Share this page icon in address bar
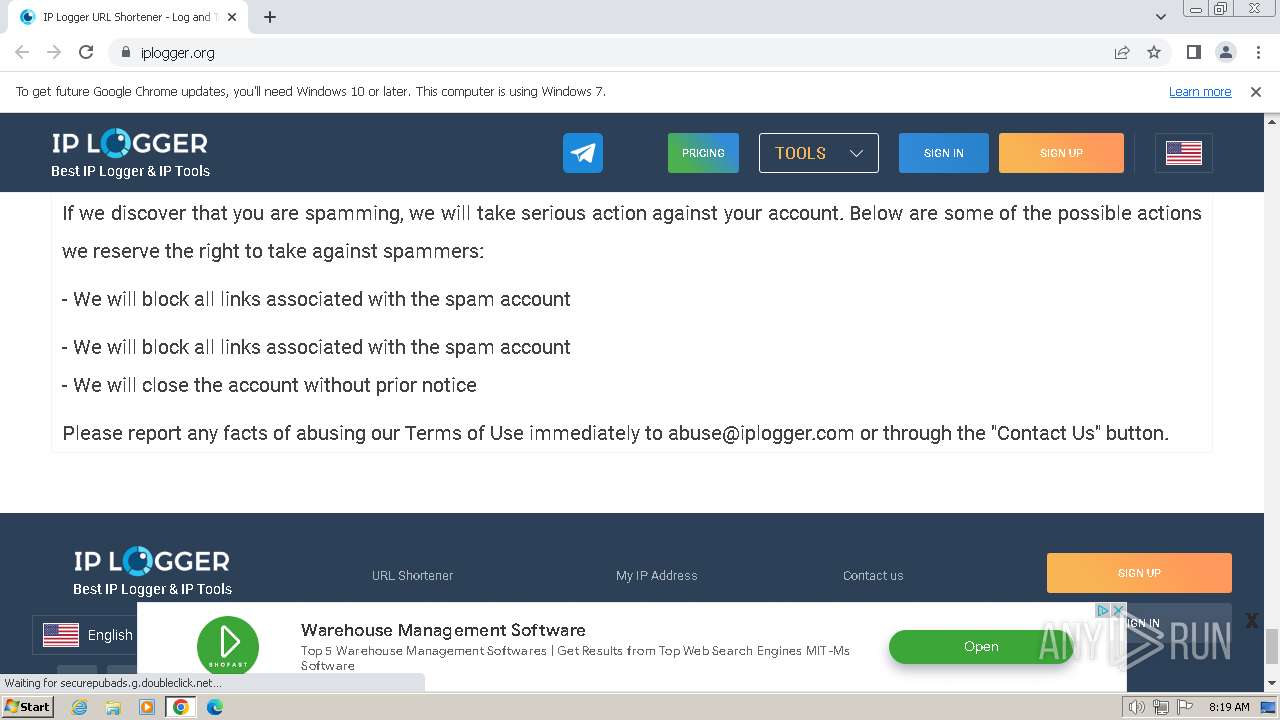The image size is (1280, 720). coord(1122,52)
